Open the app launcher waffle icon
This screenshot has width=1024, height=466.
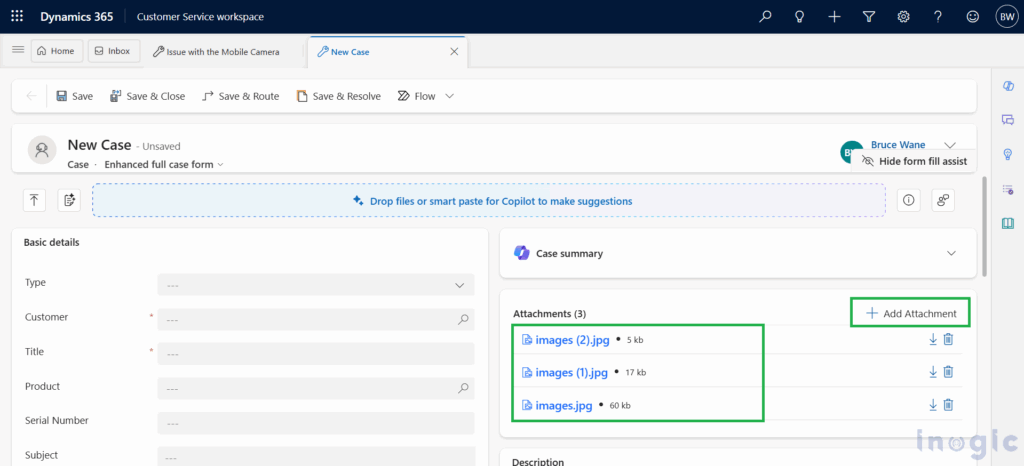(x=17, y=16)
